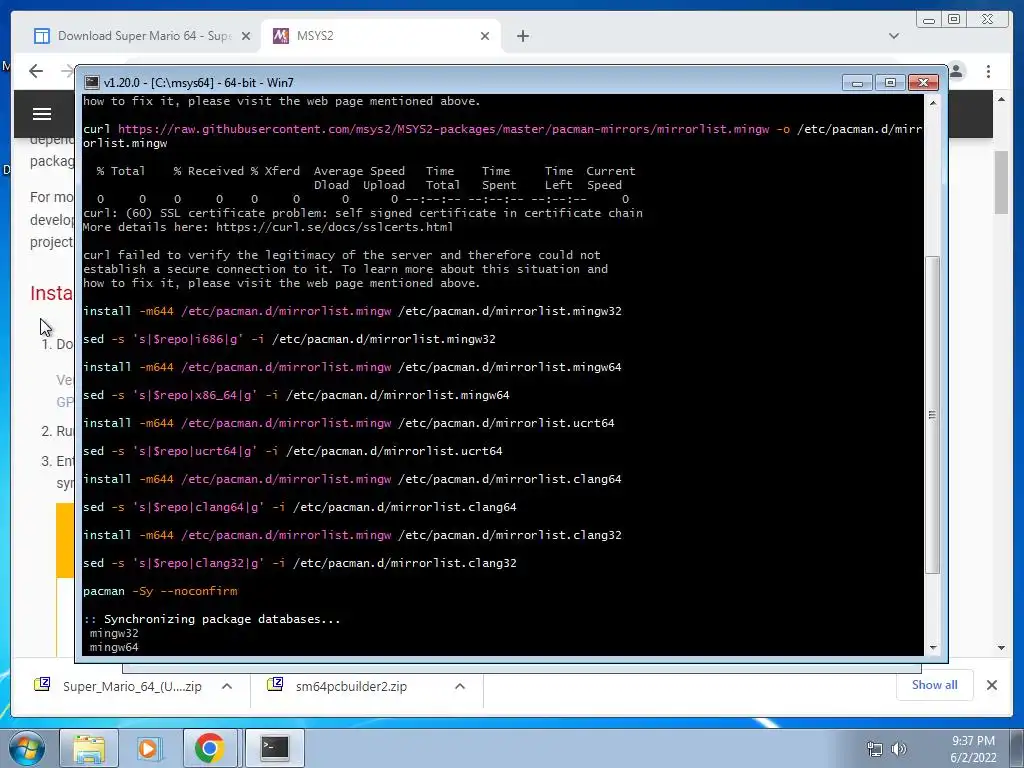Open File Explorer from taskbar
Viewport: 1024px width, 768px height.
pos(89,748)
